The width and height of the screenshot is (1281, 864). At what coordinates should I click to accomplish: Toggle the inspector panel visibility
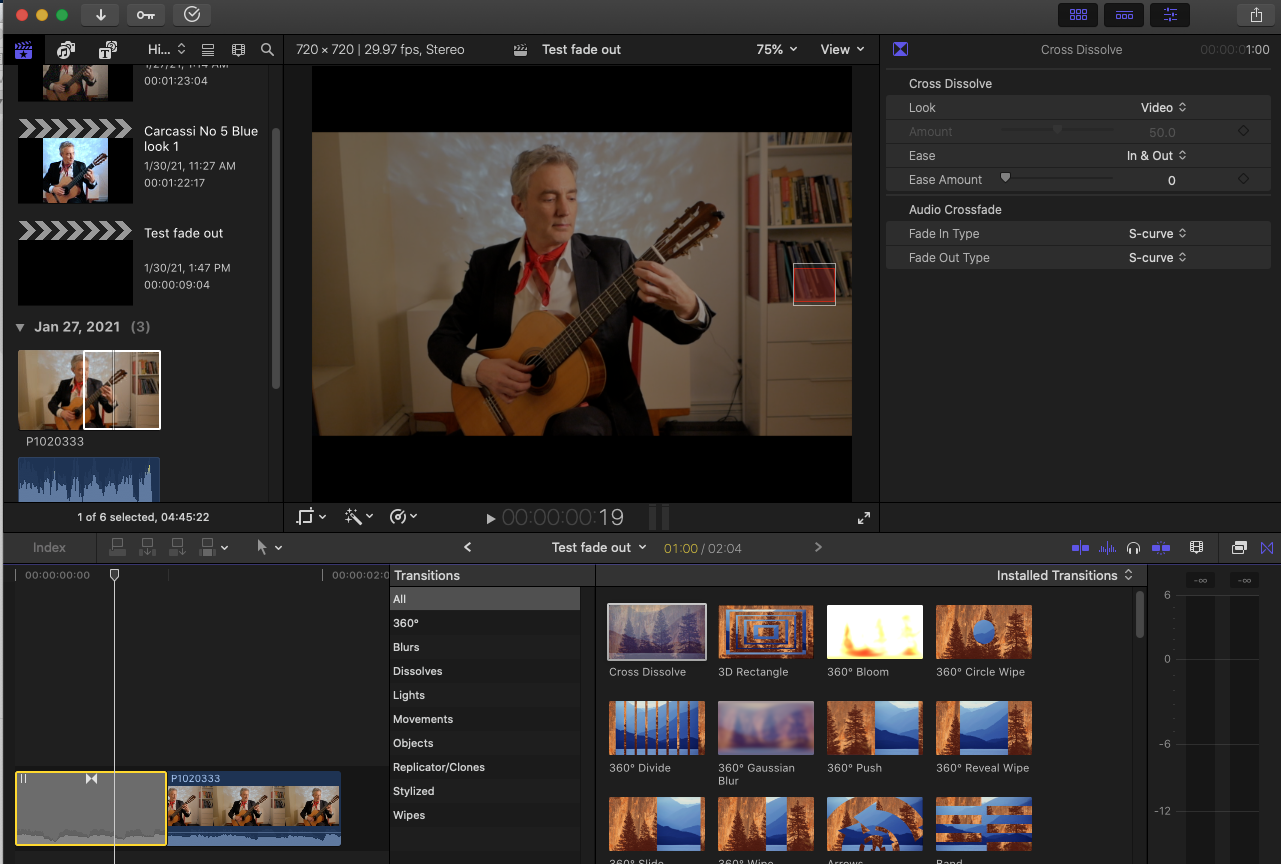click(1170, 15)
